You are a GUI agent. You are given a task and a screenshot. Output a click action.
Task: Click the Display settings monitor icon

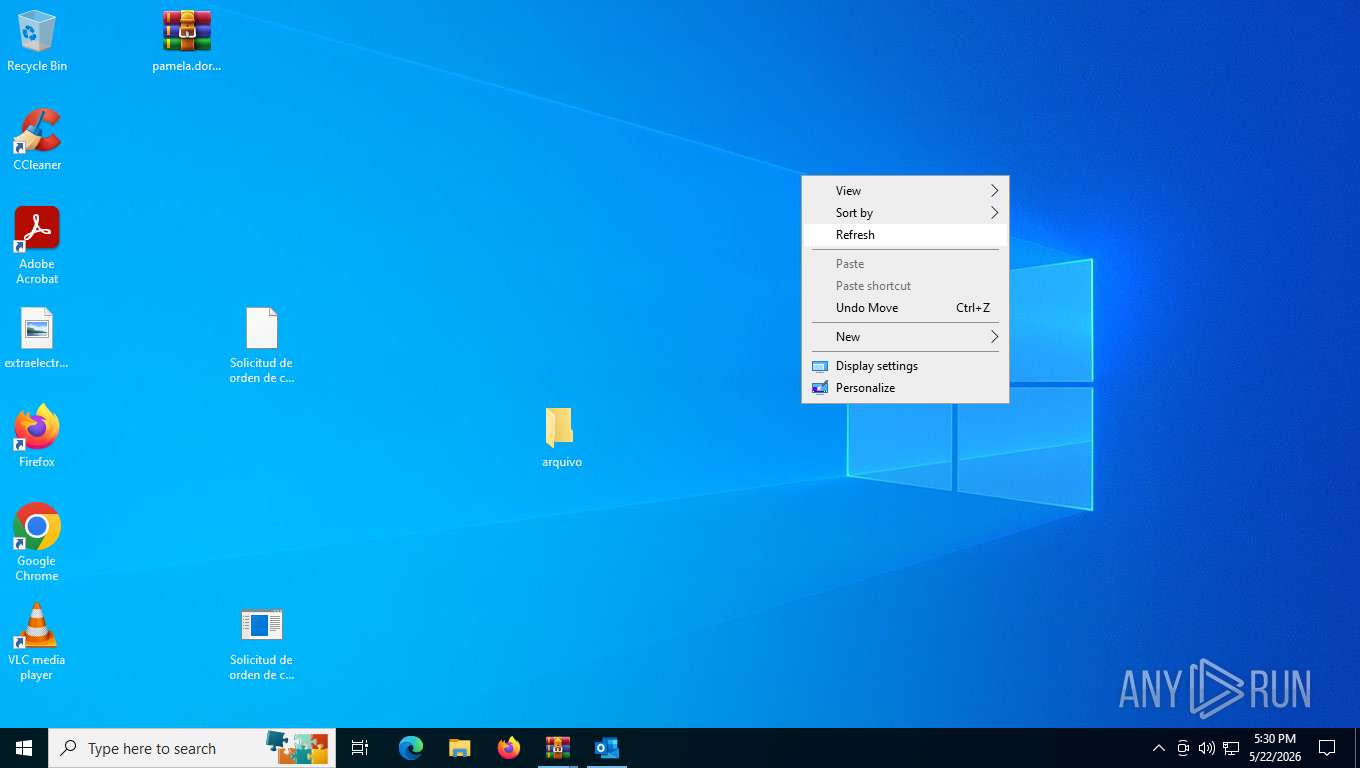coord(820,366)
